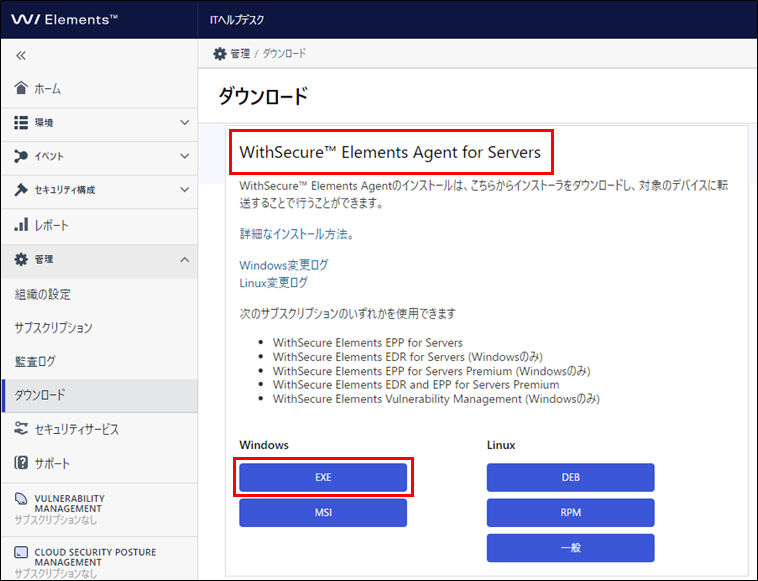The height and width of the screenshot is (581, 758).
Task: Click the 環境 list icon
Action: (x=21, y=123)
